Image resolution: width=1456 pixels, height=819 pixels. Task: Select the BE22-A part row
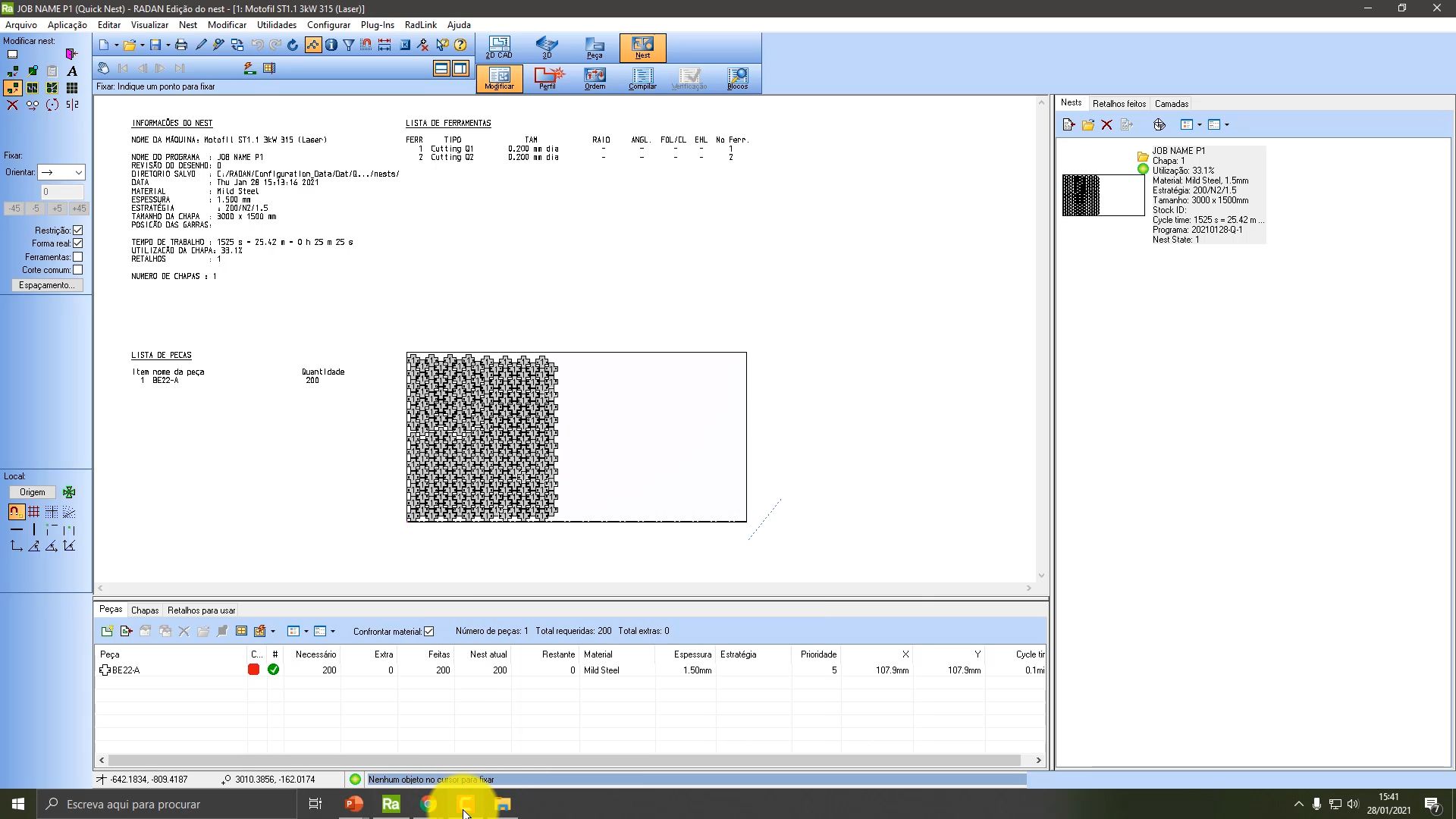570,670
